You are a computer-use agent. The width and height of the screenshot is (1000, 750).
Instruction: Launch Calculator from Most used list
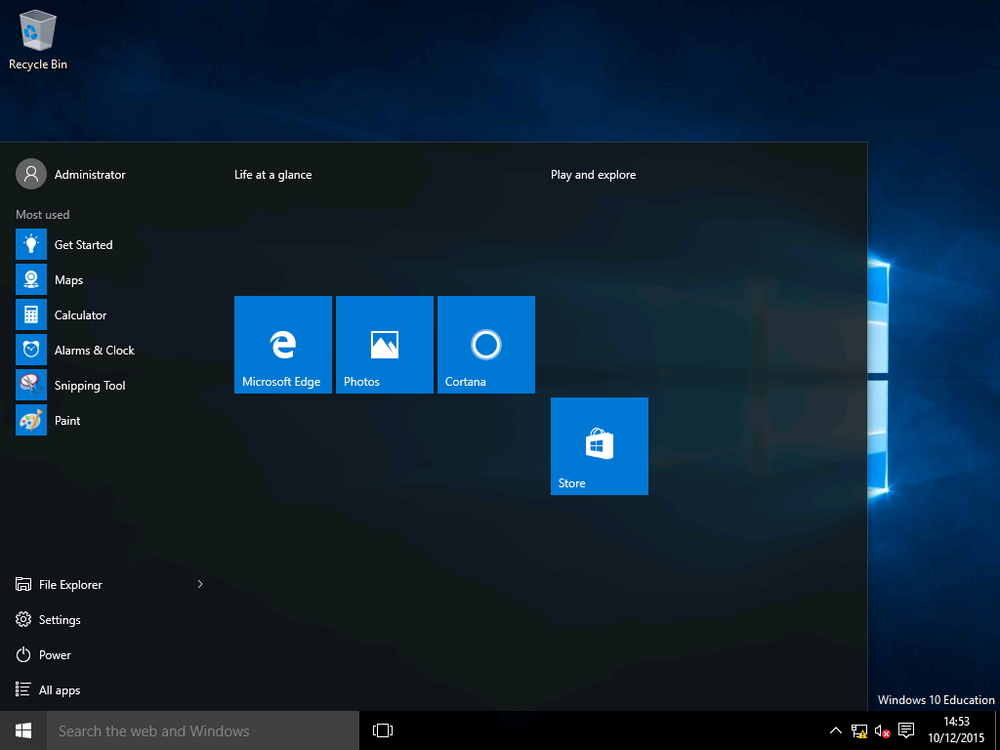[x=108, y=315]
